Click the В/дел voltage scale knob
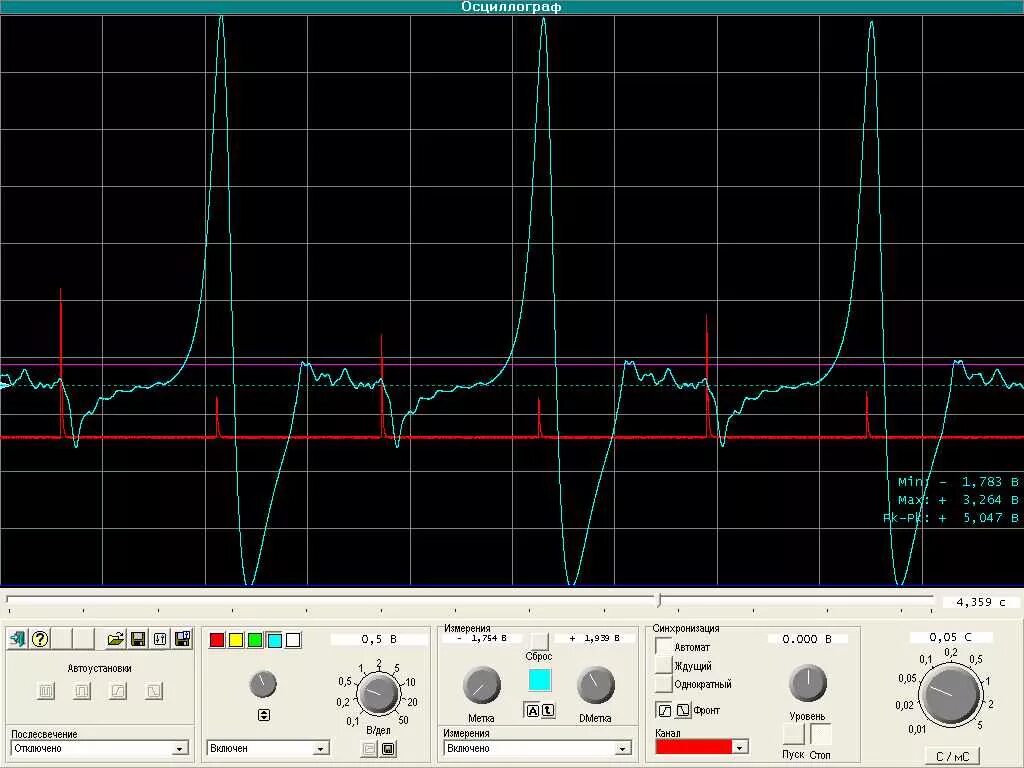 (379, 694)
